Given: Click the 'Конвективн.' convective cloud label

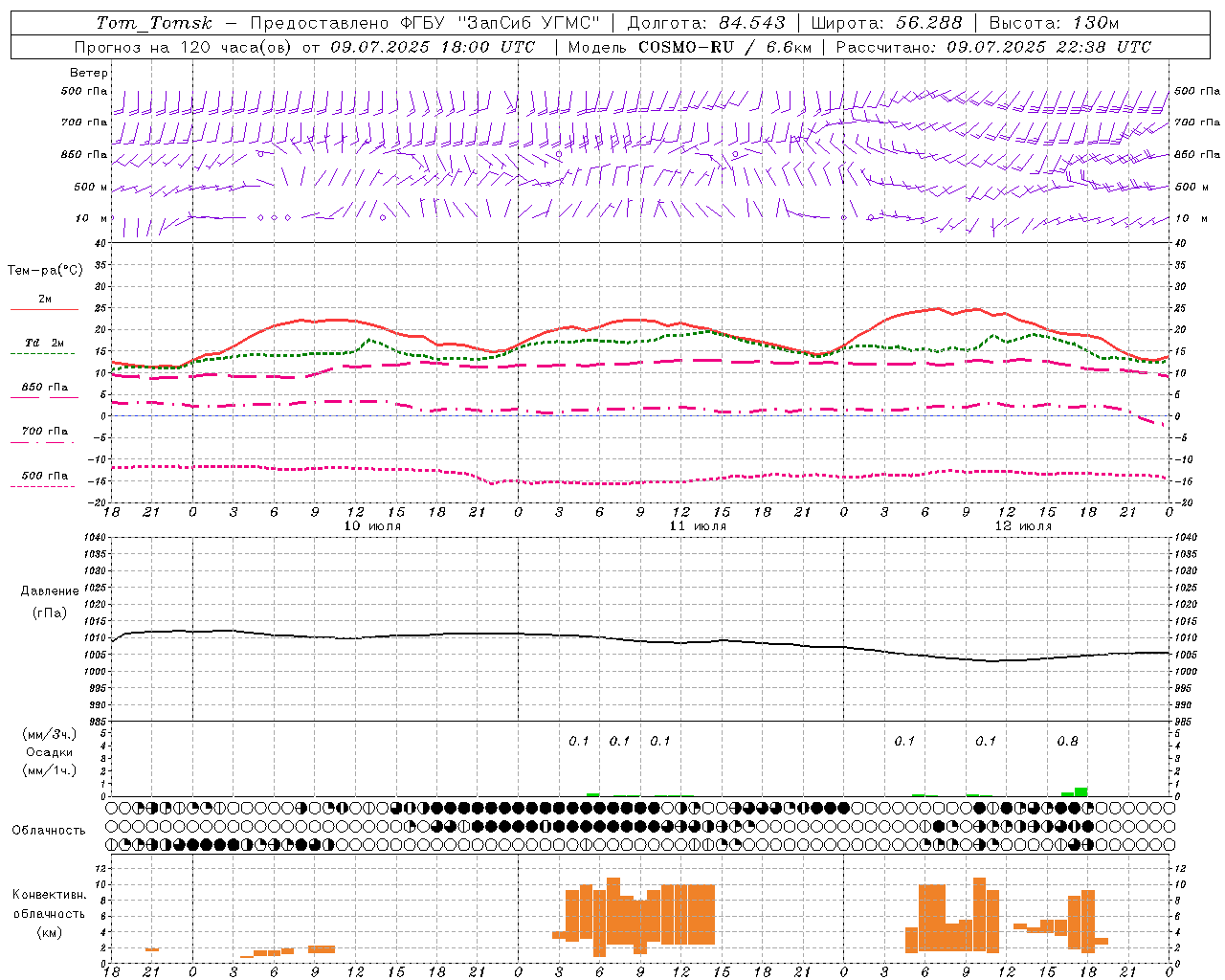Looking at the screenshot, I should point(49,895).
